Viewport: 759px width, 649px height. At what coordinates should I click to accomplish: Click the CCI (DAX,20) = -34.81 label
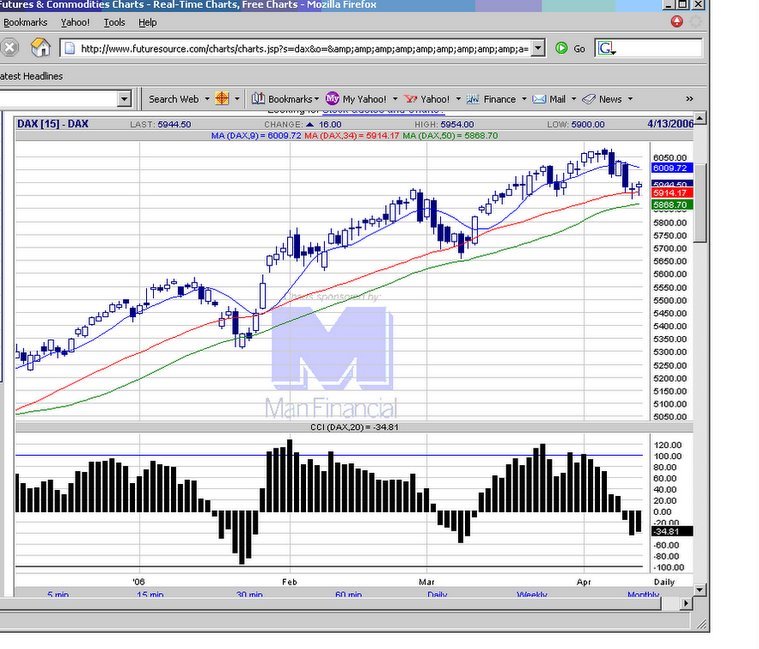pos(354,427)
